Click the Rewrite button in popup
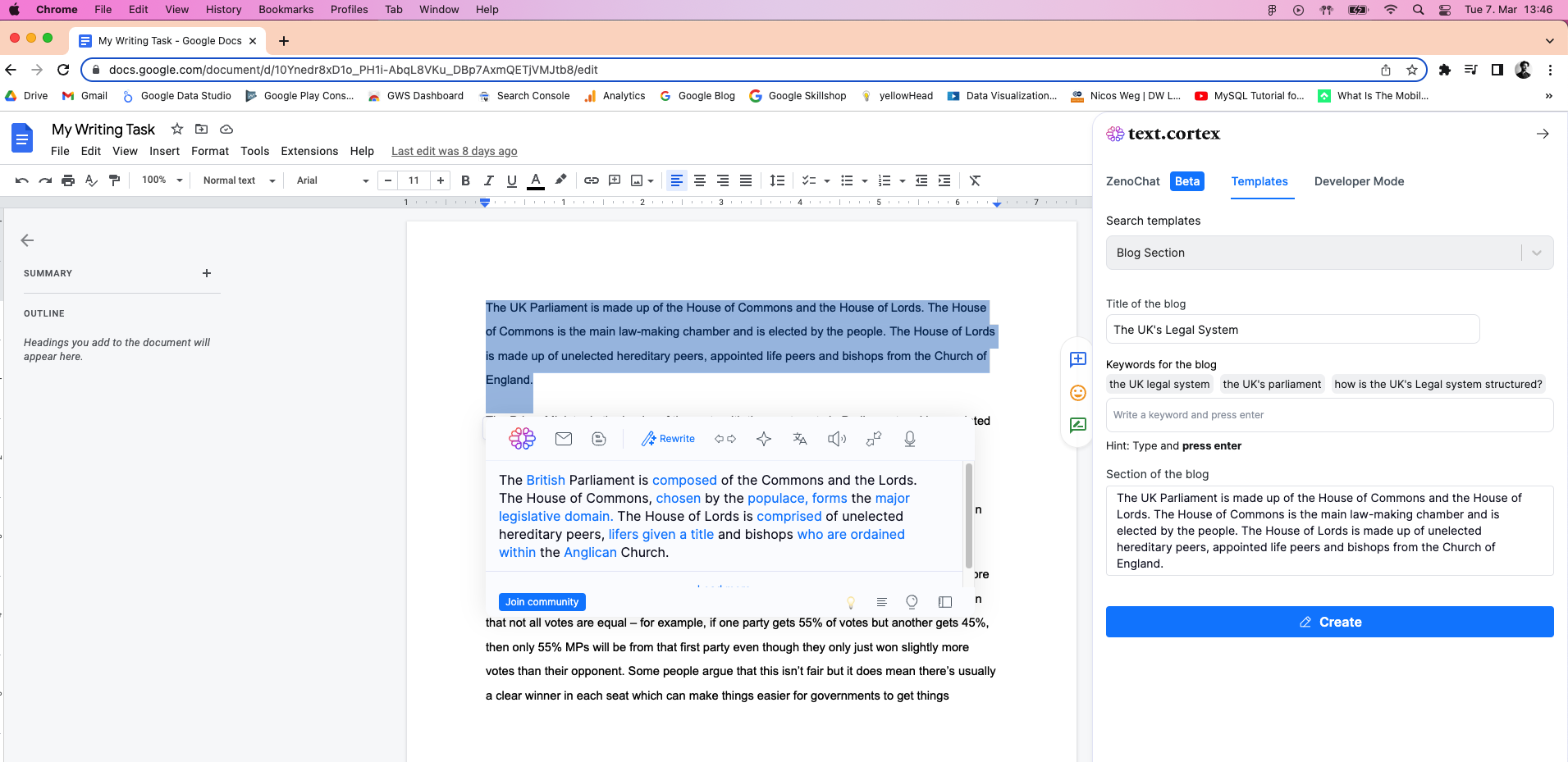The width and height of the screenshot is (1568, 762). pyautogui.click(x=669, y=439)
